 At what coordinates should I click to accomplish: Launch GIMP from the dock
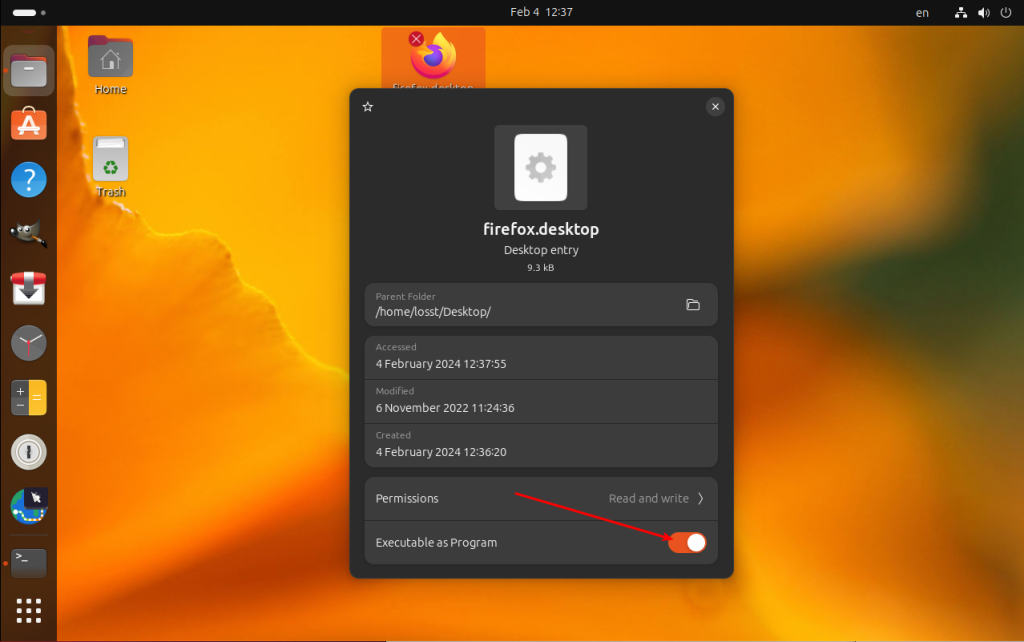pyautogui.click(x=29, y=233)
